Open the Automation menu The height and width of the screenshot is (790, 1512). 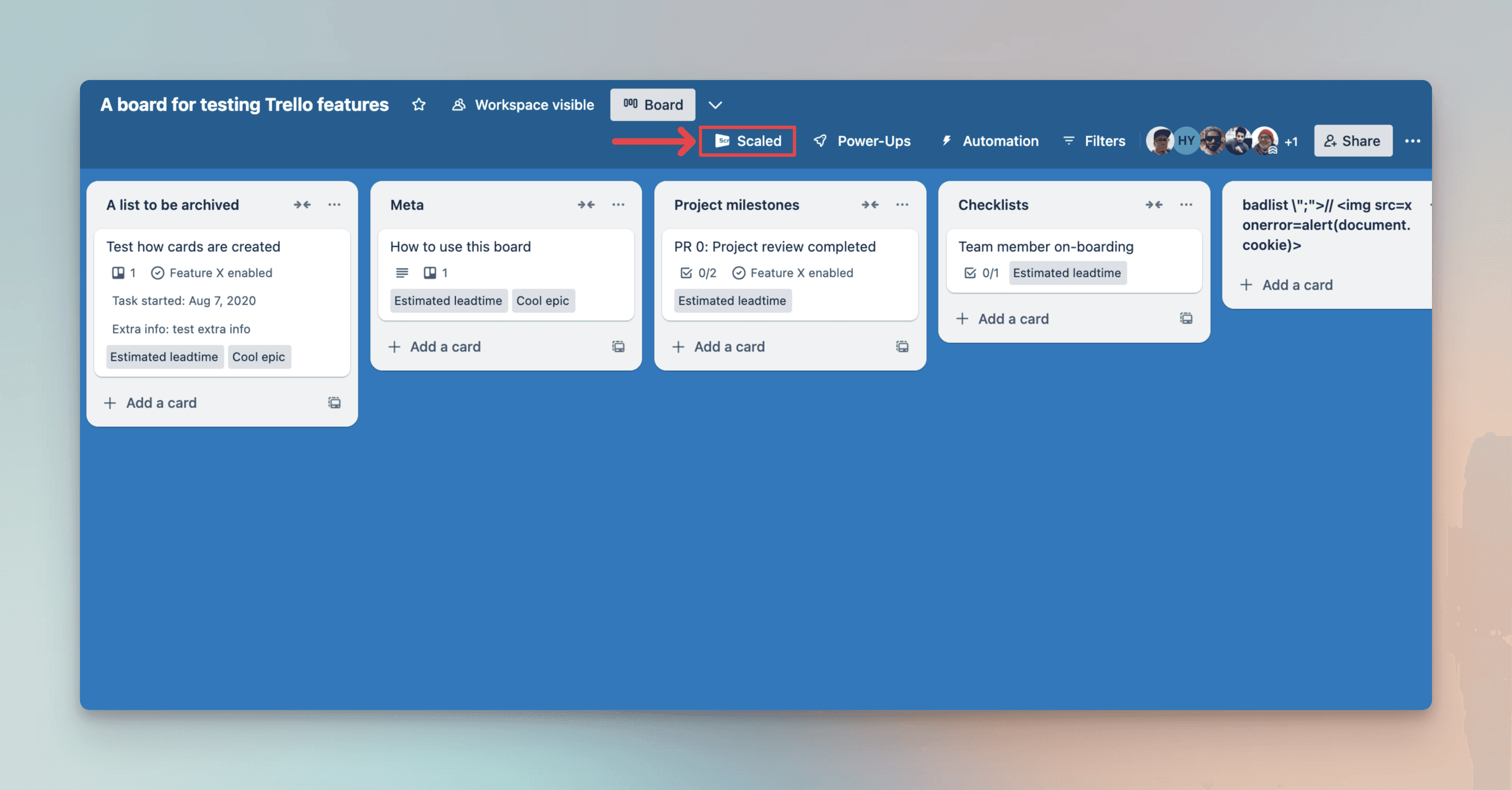point(990,141)
